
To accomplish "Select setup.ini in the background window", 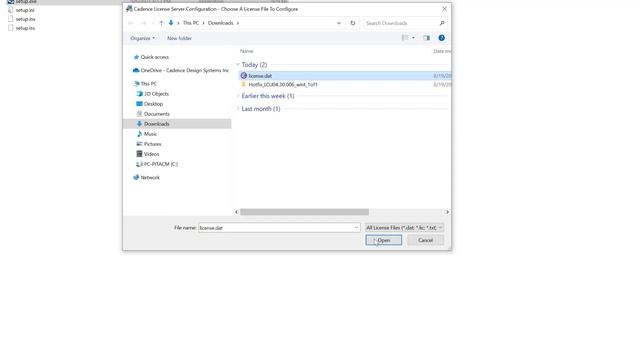I will (x=25, y=10).
